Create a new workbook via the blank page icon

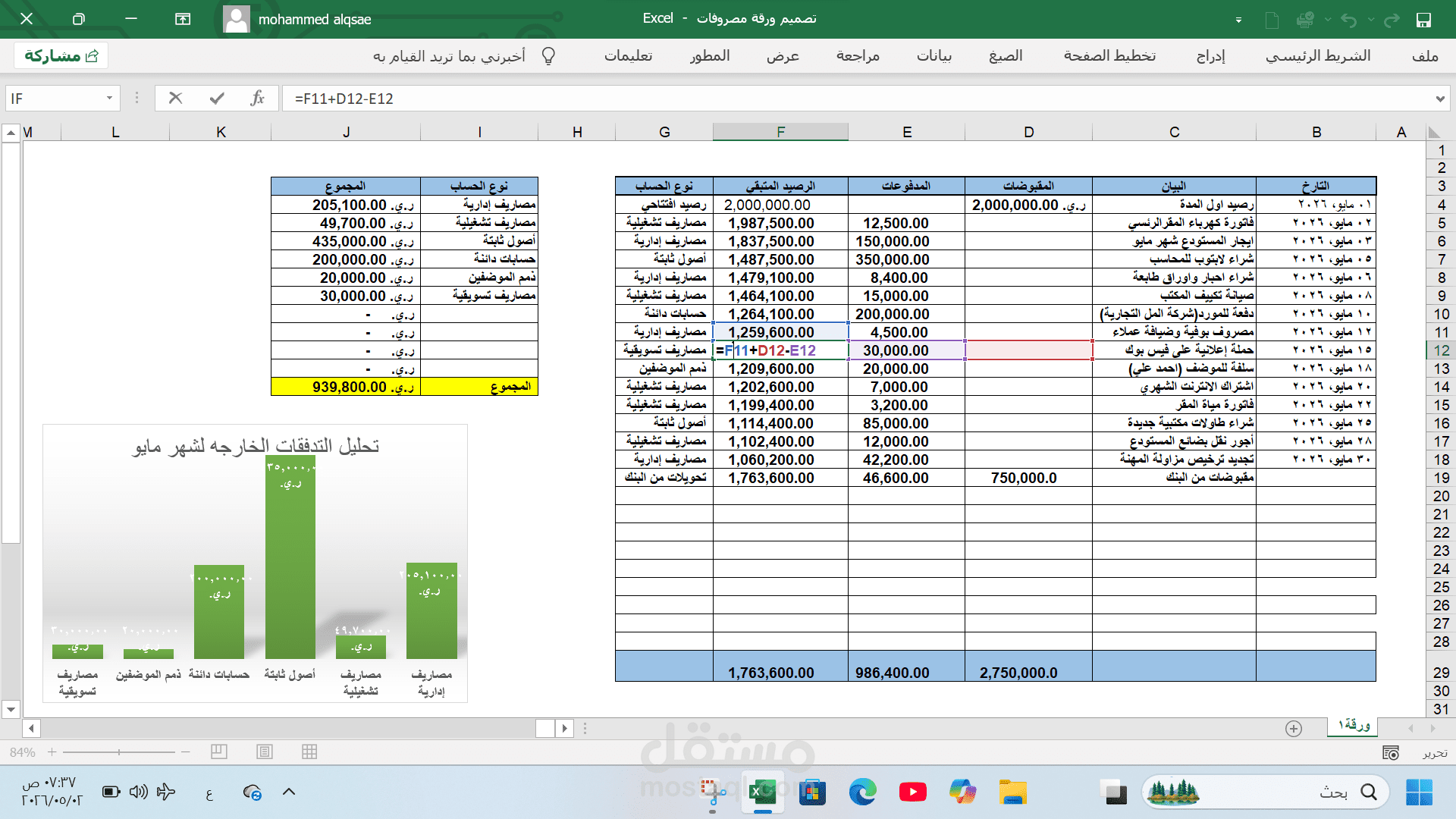(x=1272, y=20)
